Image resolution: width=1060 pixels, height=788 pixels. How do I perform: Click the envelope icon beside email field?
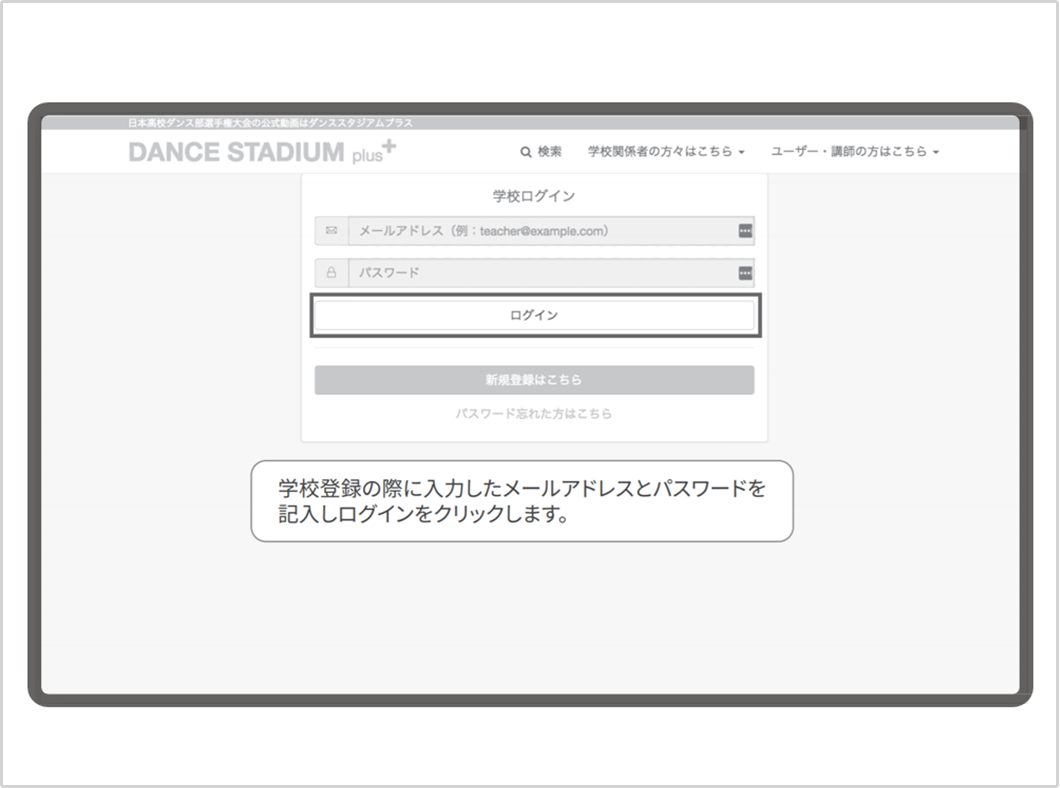[x=331, y=230]
